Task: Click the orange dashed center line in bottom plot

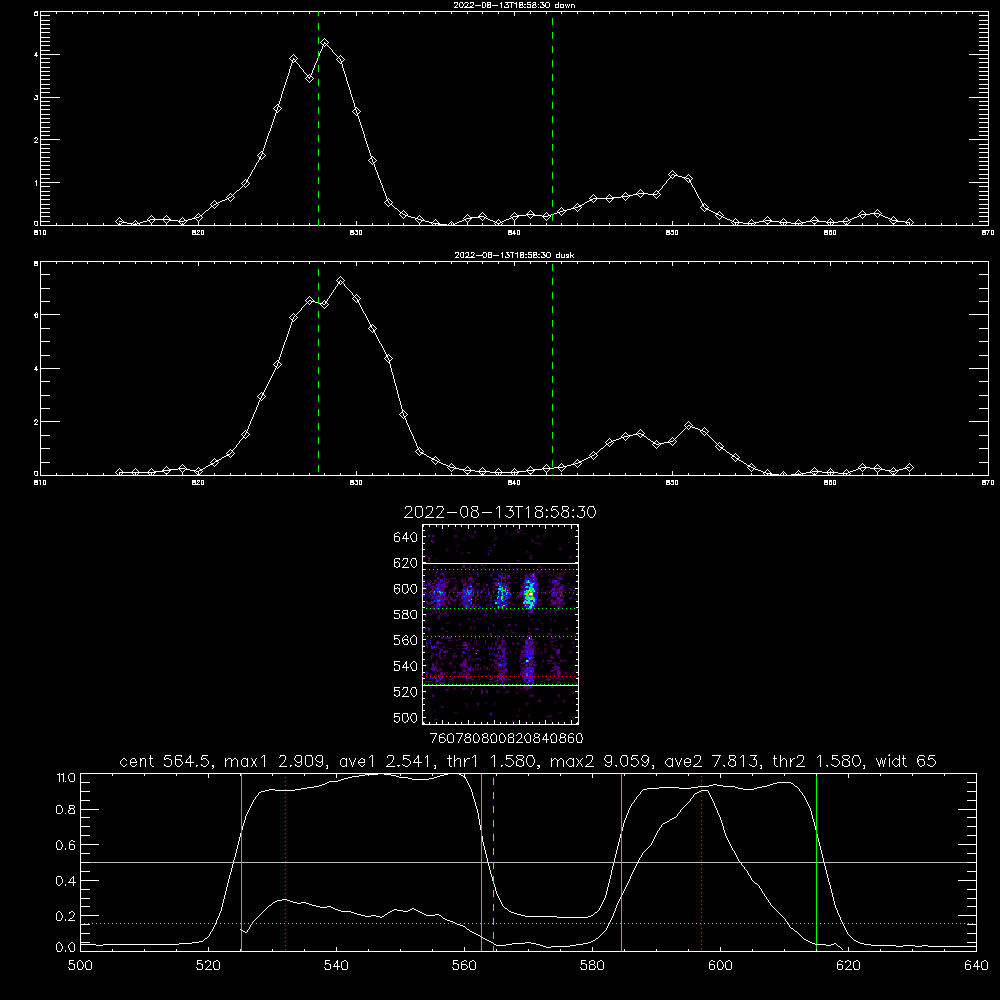Action: coord(494,861)
